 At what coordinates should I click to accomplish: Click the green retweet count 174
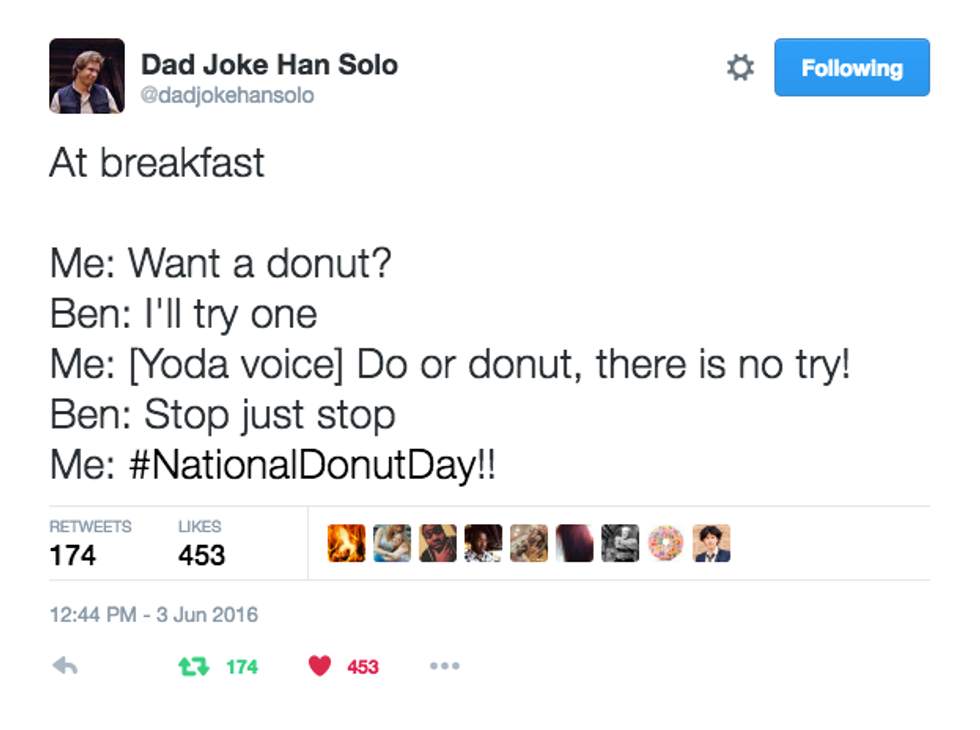pyautogui.click(x=241, y=667)
